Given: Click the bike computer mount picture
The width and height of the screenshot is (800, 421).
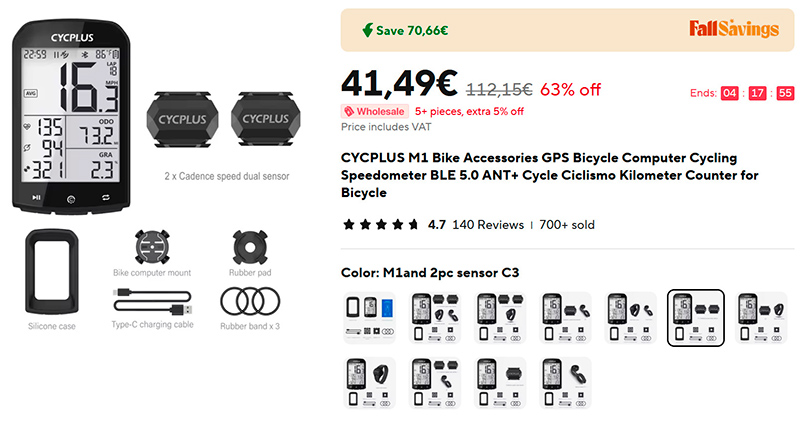Looking at the screenshot, I should point(152,247).
